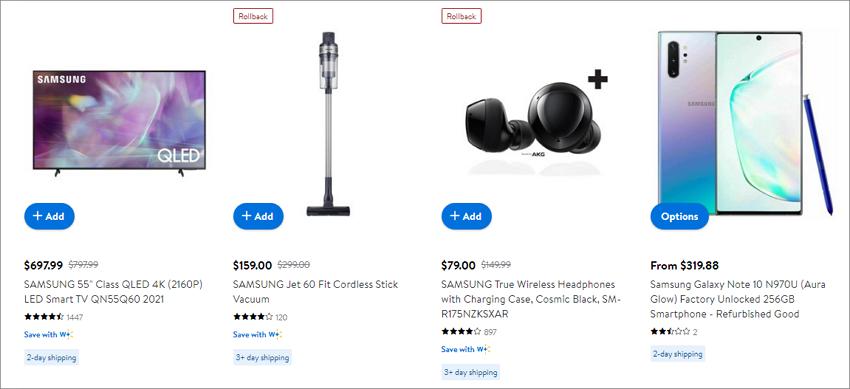Screen dimensions: 850x389
Task: Add the wireless headphones to cart
Action: [467, 216]
